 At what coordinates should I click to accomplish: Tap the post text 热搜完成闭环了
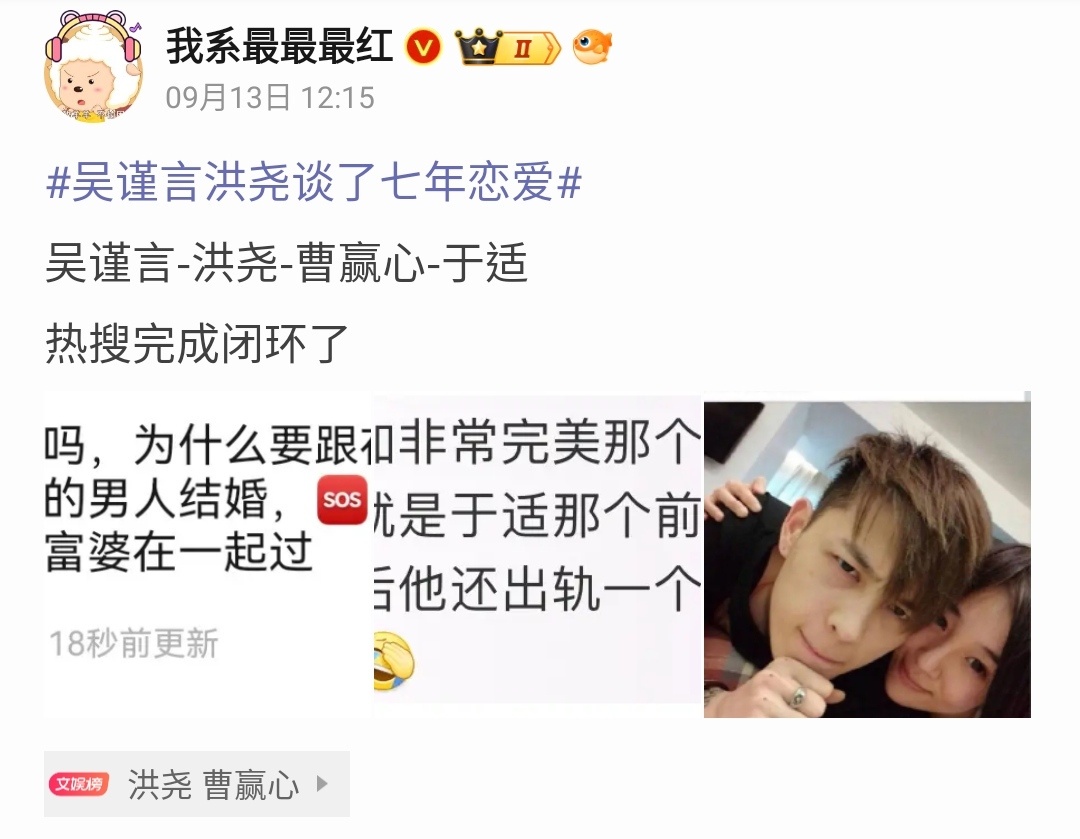tap(197, 343)
